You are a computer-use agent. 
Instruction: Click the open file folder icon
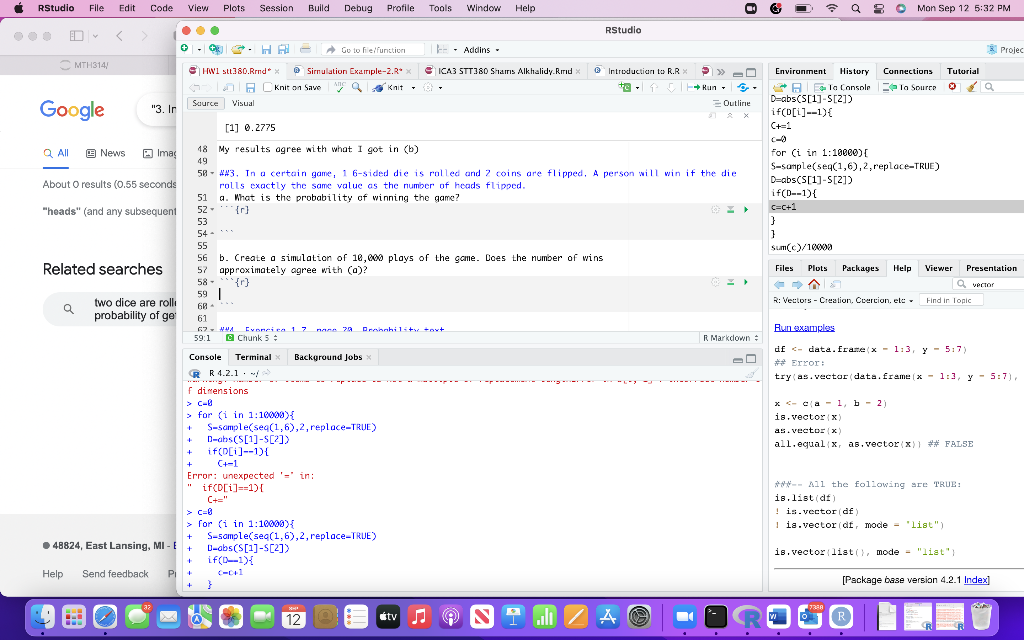pos(238,49)
